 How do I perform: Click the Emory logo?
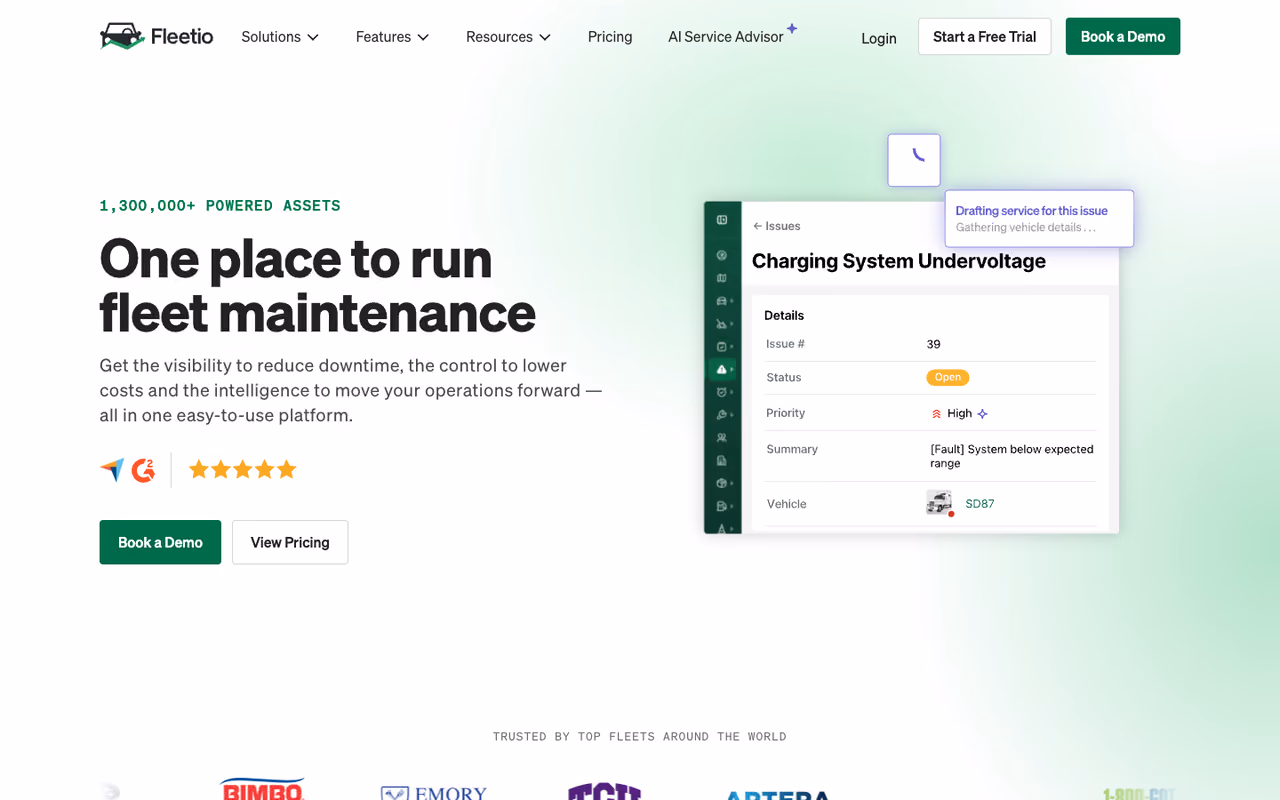tap(434, 793)
